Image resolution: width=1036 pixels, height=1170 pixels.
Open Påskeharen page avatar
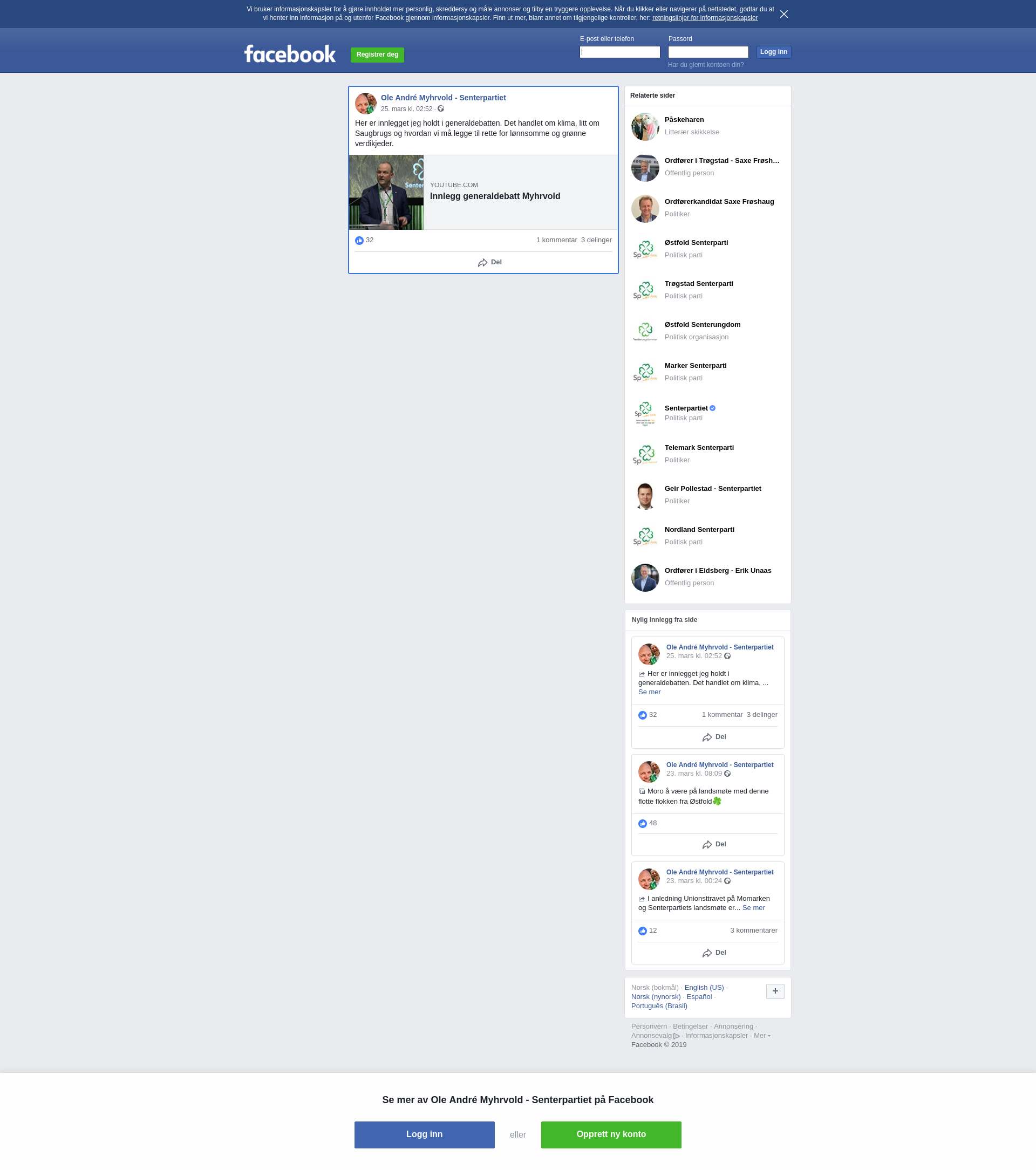coord(645,127)
